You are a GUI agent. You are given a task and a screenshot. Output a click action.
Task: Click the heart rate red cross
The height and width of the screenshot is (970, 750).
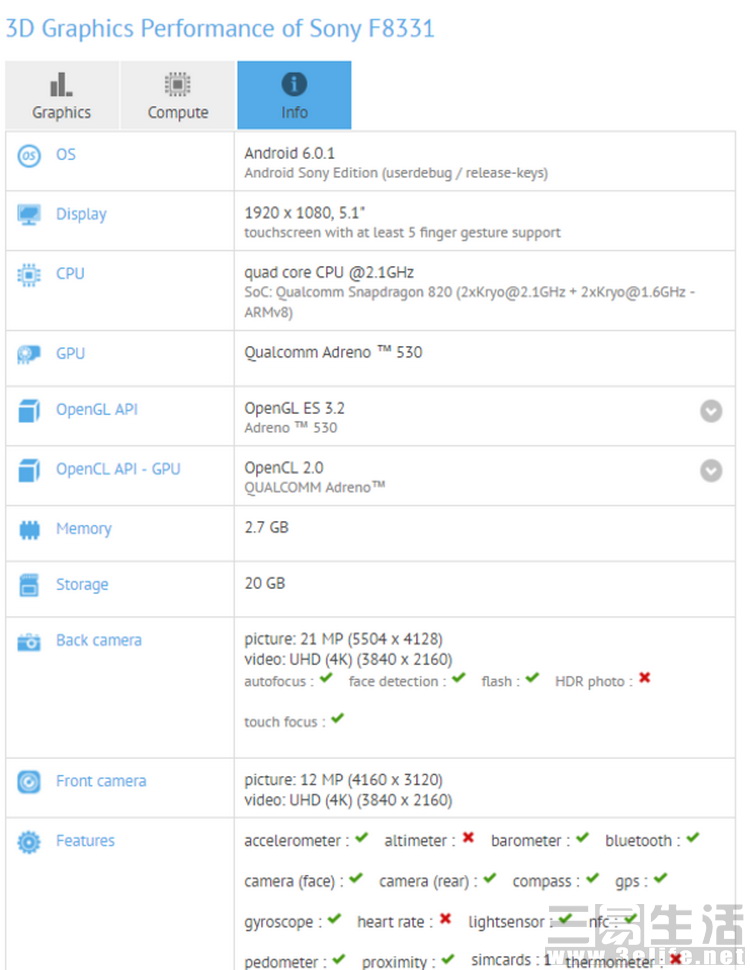446,919
